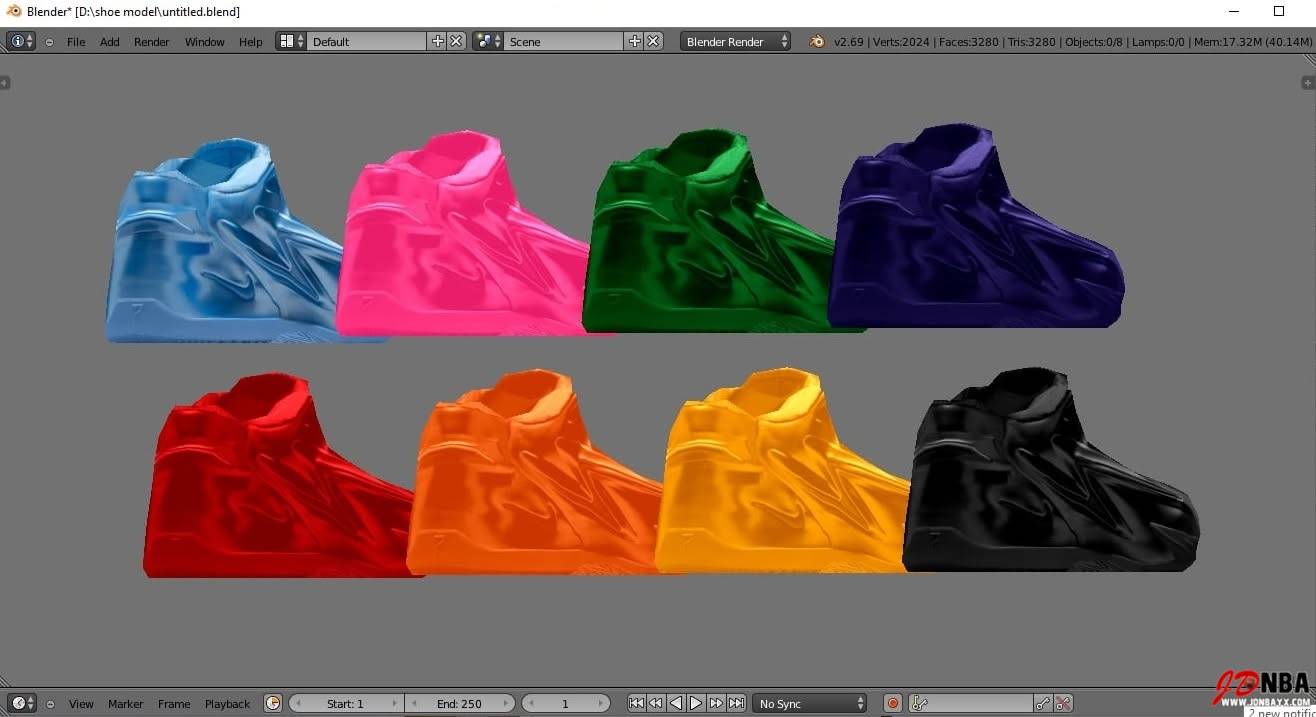
Task: Click the Start: 1 frame field
Action: coord(346,703)
